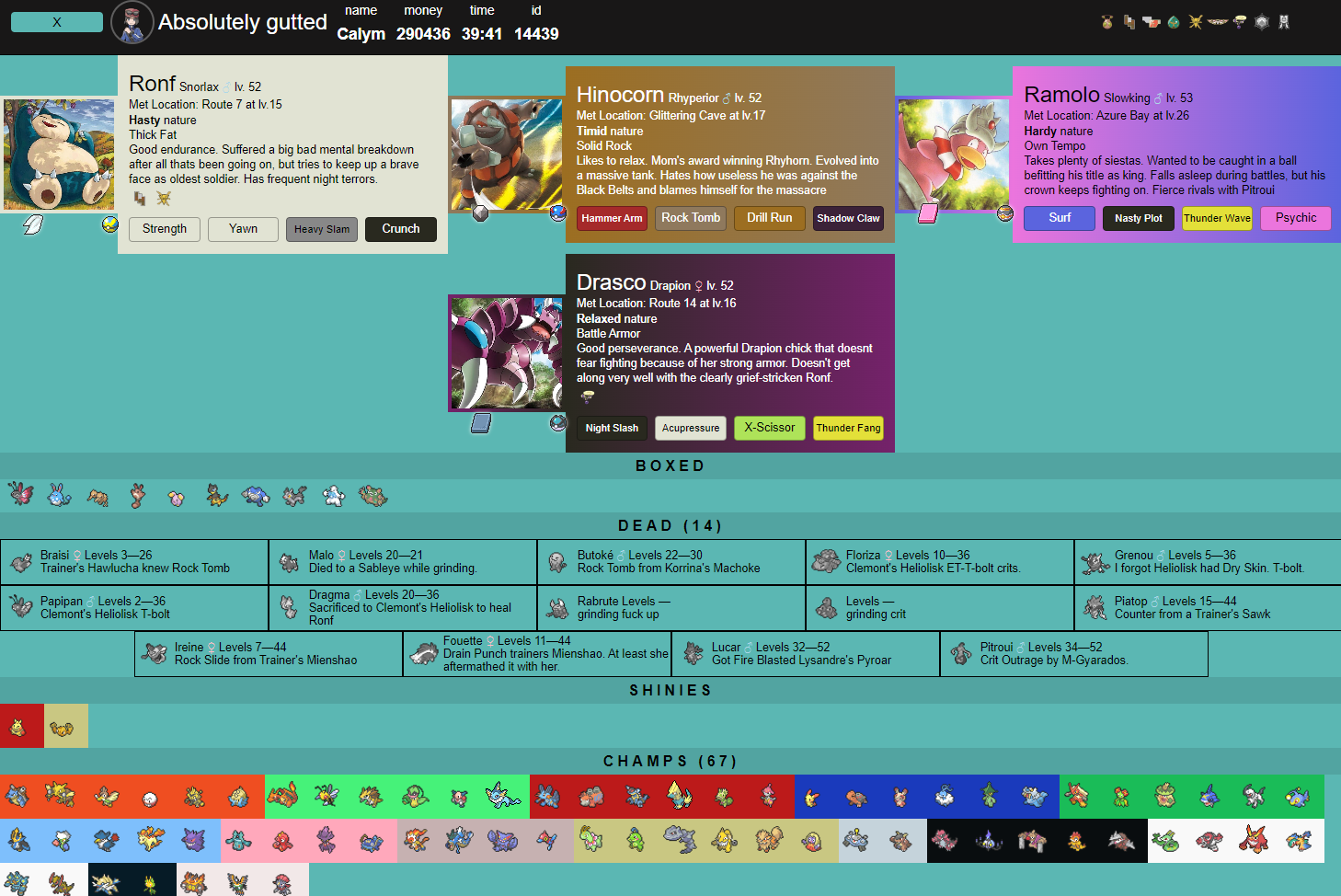The image size is (1341, 896).
Task: Click the Rock Tomb move button
Action: click(x=691, y=218)
